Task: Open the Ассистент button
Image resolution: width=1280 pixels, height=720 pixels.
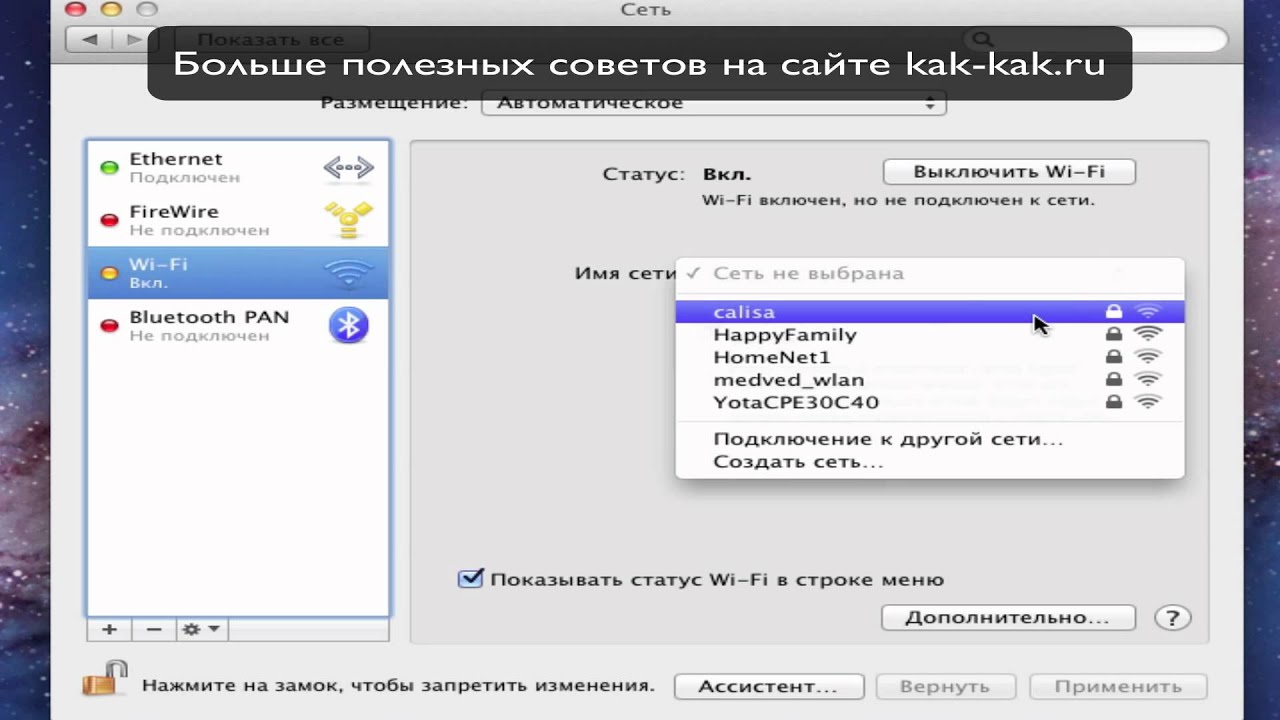Action: pyautogui.click(x=768, y=687)
